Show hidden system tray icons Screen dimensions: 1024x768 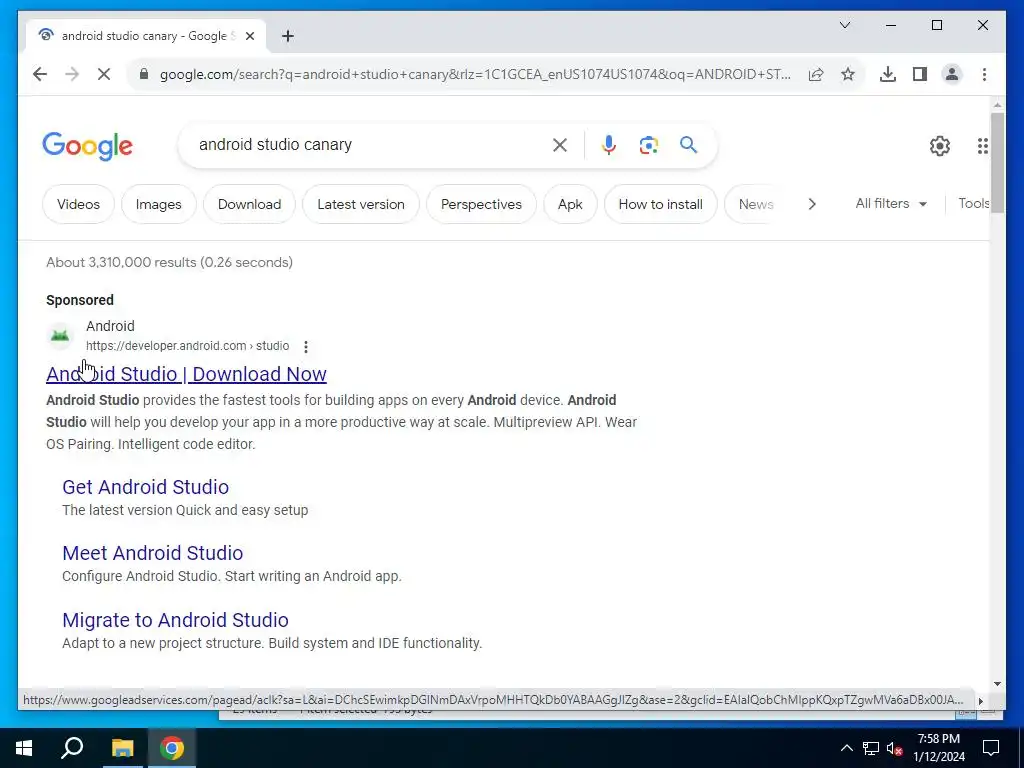tap(846, 748)
